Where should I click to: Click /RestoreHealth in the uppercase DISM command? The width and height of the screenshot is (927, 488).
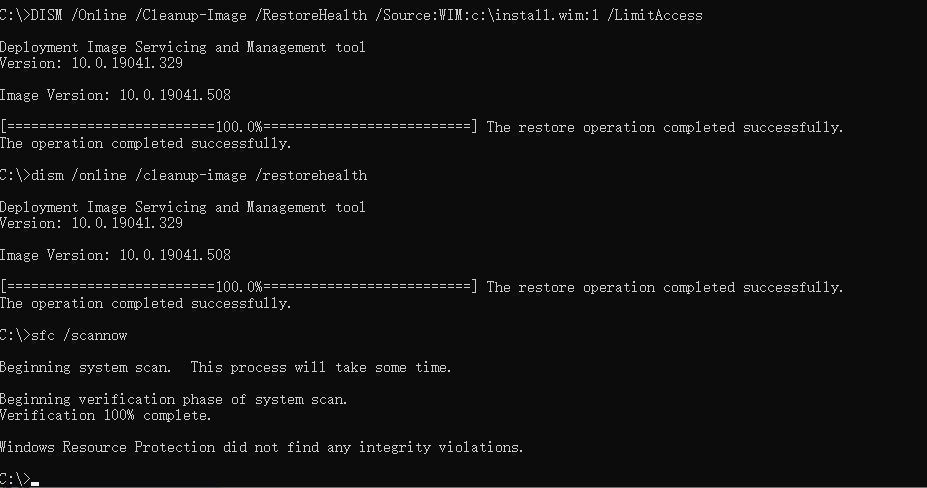pyautogui.click(x=310, y=15)
